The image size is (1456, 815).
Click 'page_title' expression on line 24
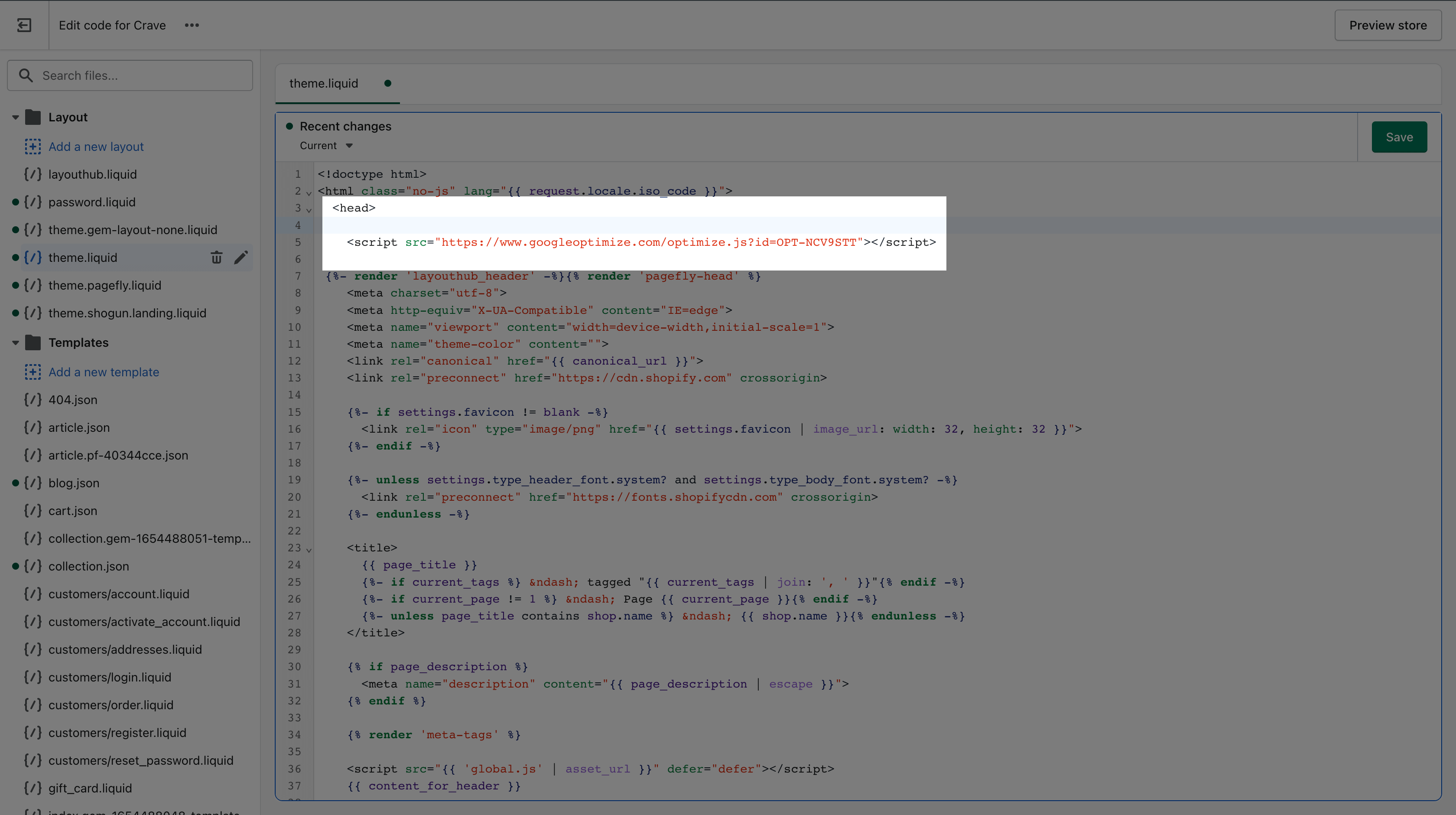tap(419, 564)
